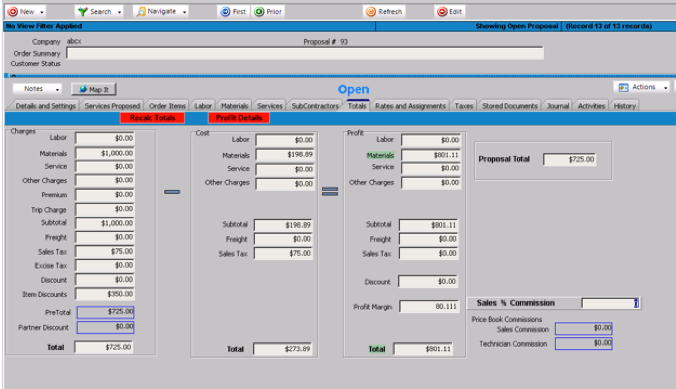Viewport: 676px width, 389px height.
Task: Select the Stored Documents tab
Action: 510,106
